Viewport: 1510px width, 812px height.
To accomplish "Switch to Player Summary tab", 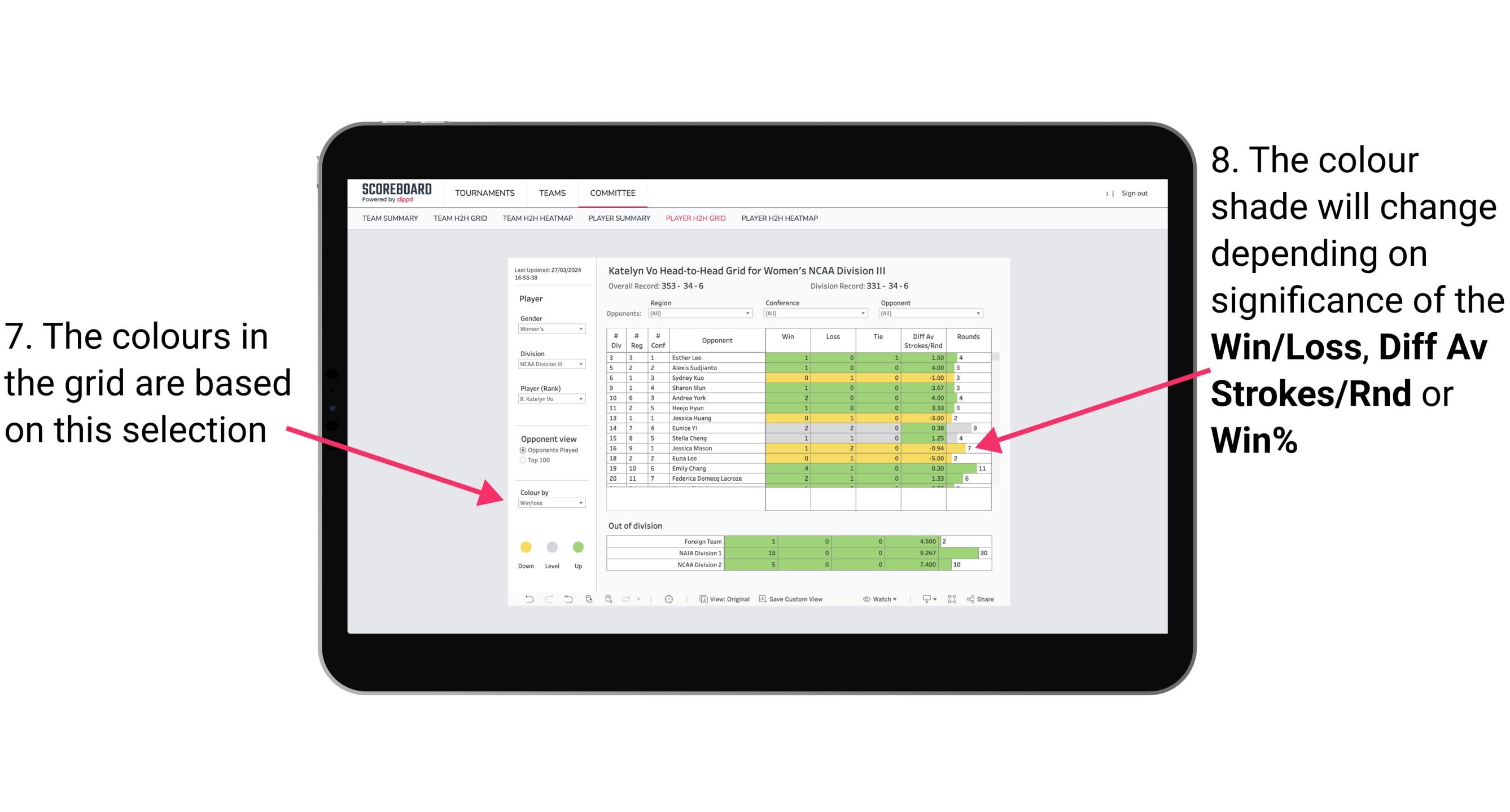I will 621,222.
